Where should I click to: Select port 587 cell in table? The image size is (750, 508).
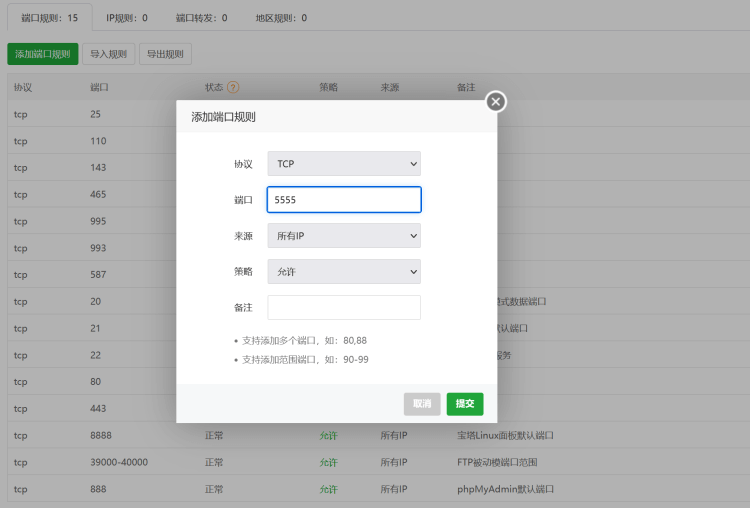click(x=98, y=275)
